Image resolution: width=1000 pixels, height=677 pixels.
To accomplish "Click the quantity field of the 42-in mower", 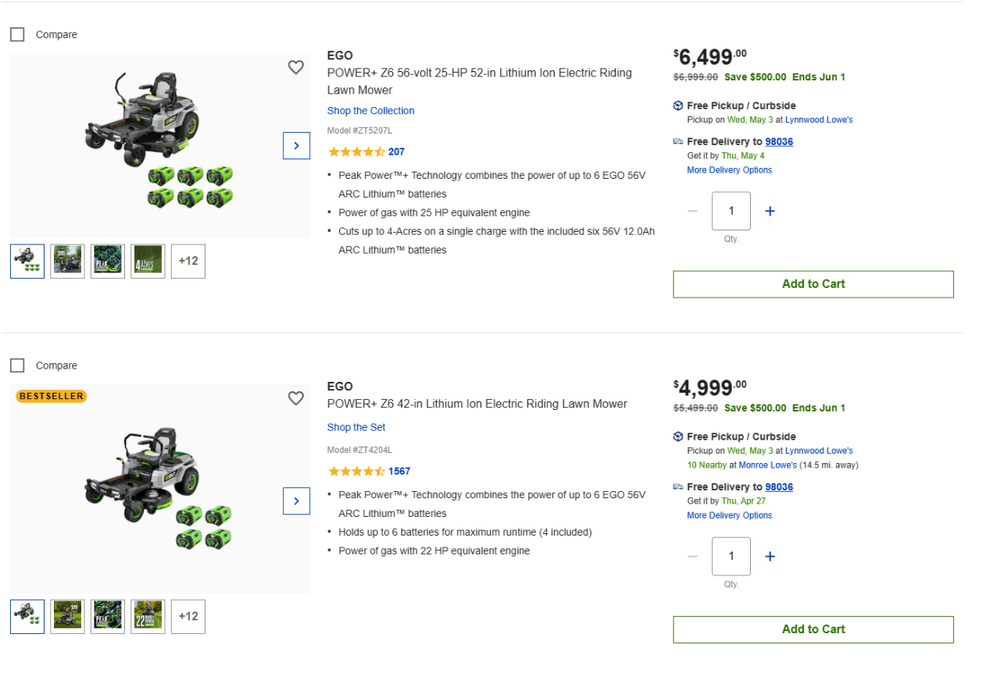I will click(731, 556).
